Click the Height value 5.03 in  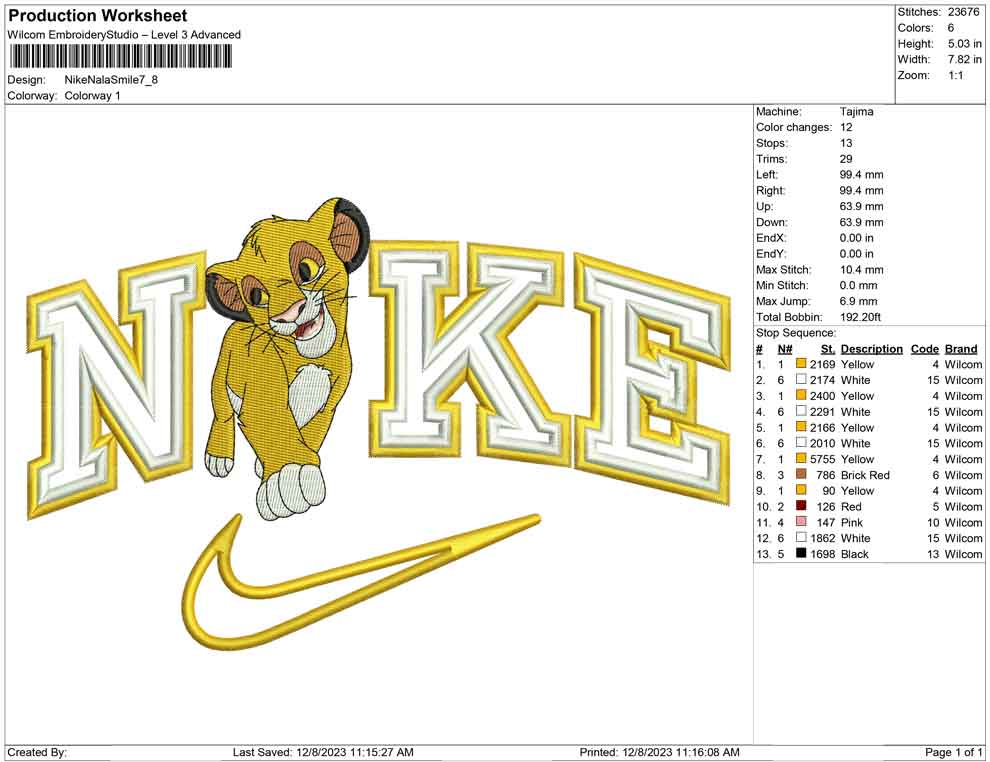pyautogui.click(x=964, y=44)
